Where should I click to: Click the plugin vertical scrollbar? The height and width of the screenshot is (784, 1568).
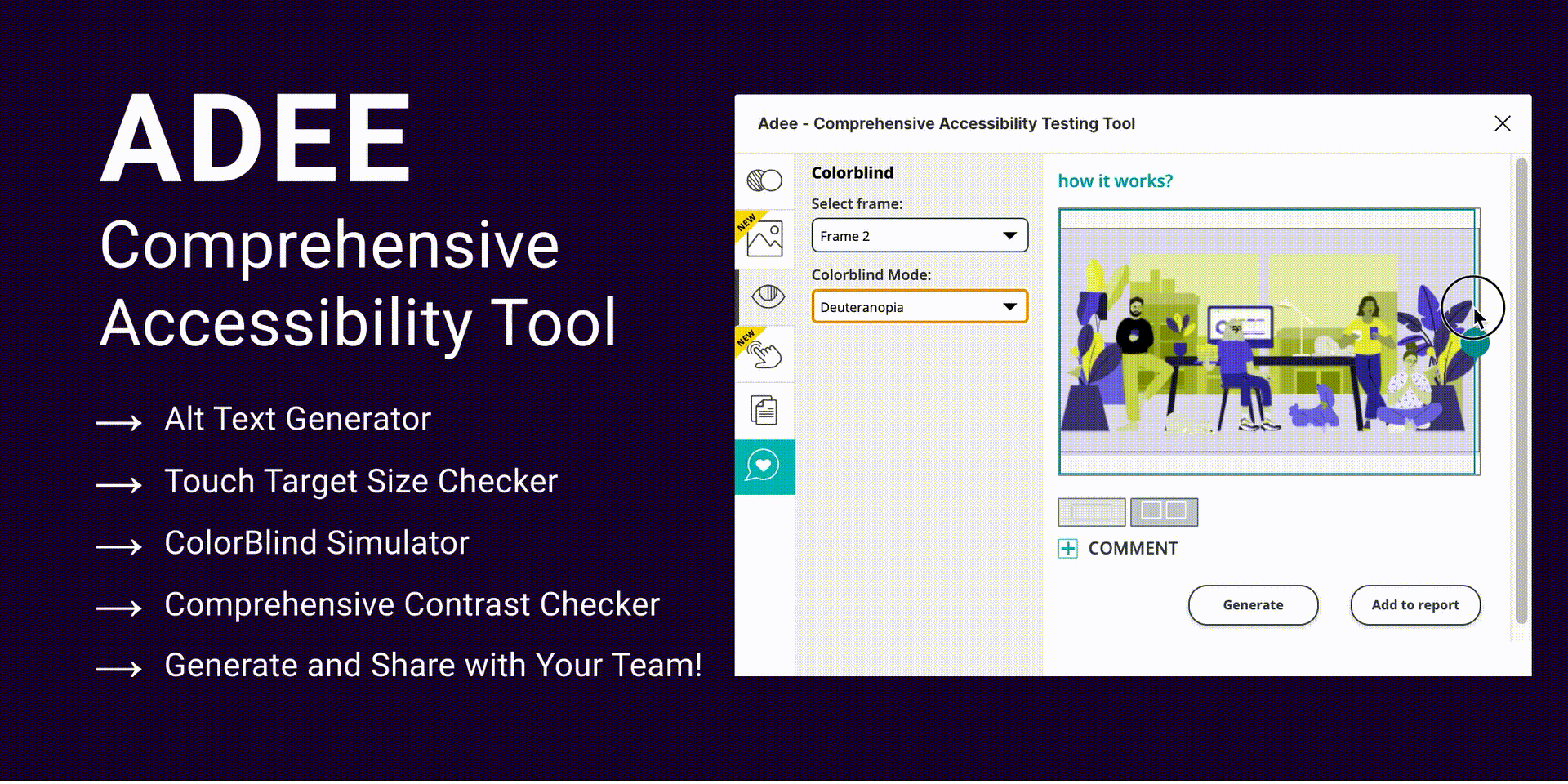1521,392
